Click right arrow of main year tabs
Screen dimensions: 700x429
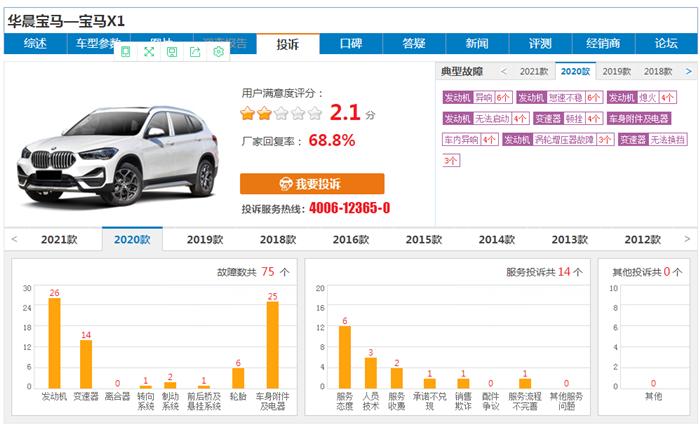(x=687, y=239)
